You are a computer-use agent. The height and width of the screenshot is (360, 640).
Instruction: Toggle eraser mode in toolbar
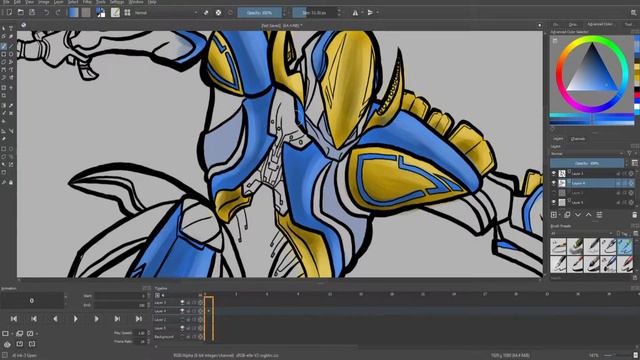pos(206,13)
